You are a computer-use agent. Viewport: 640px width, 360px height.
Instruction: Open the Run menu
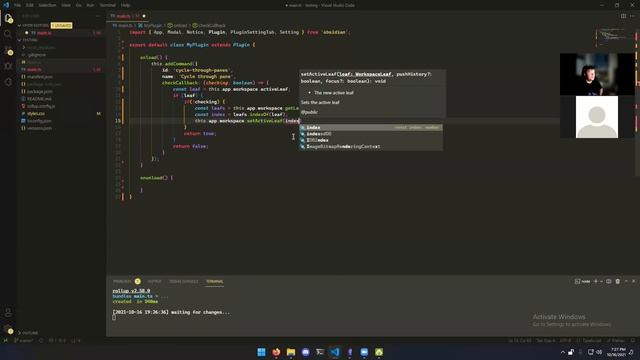tap(91, 5)
